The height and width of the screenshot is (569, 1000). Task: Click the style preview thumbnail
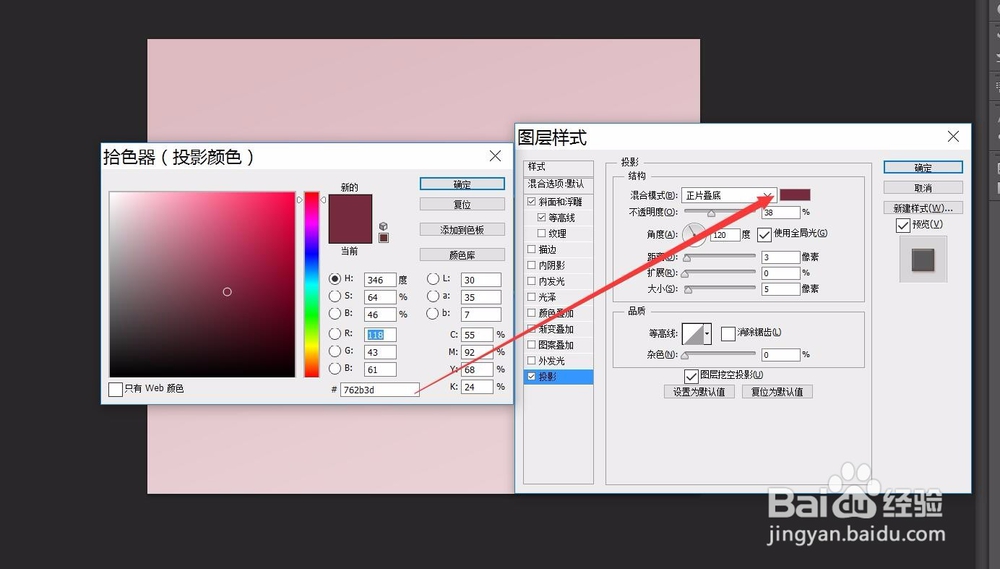(x=923, y=259)
